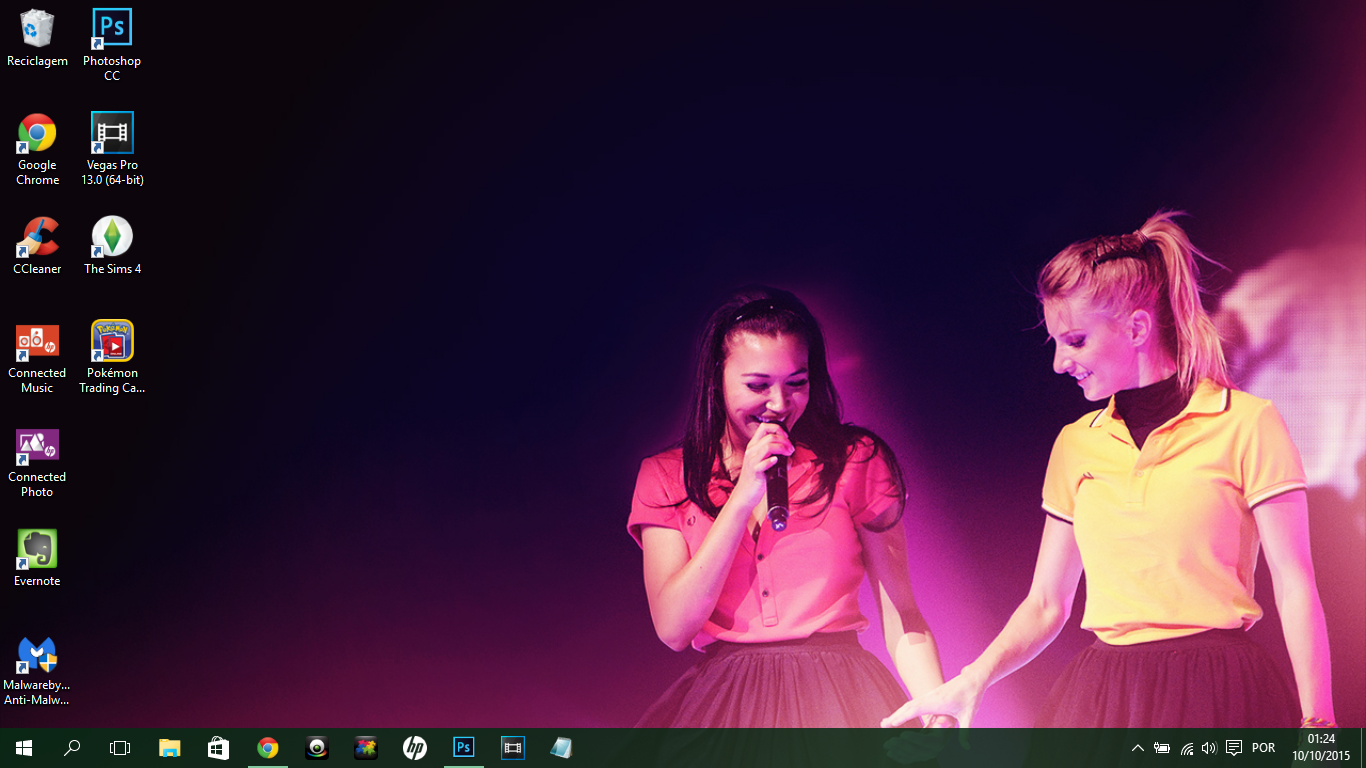Select the Reciclagem recycle bin icon
This screenshot has width=1366, height=768.
37,28
